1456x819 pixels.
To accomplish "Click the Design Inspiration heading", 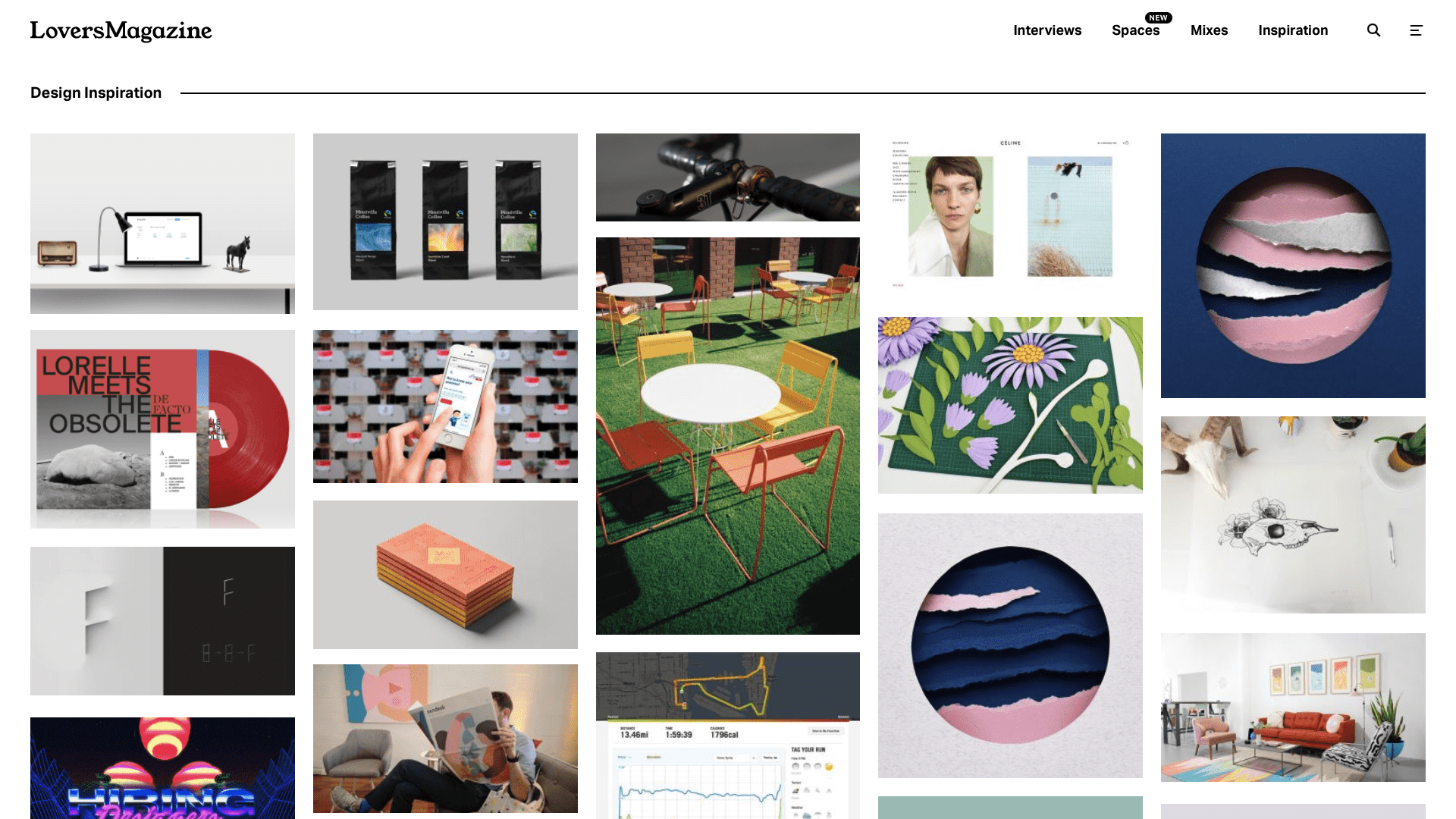I will (x=96, y=93).
